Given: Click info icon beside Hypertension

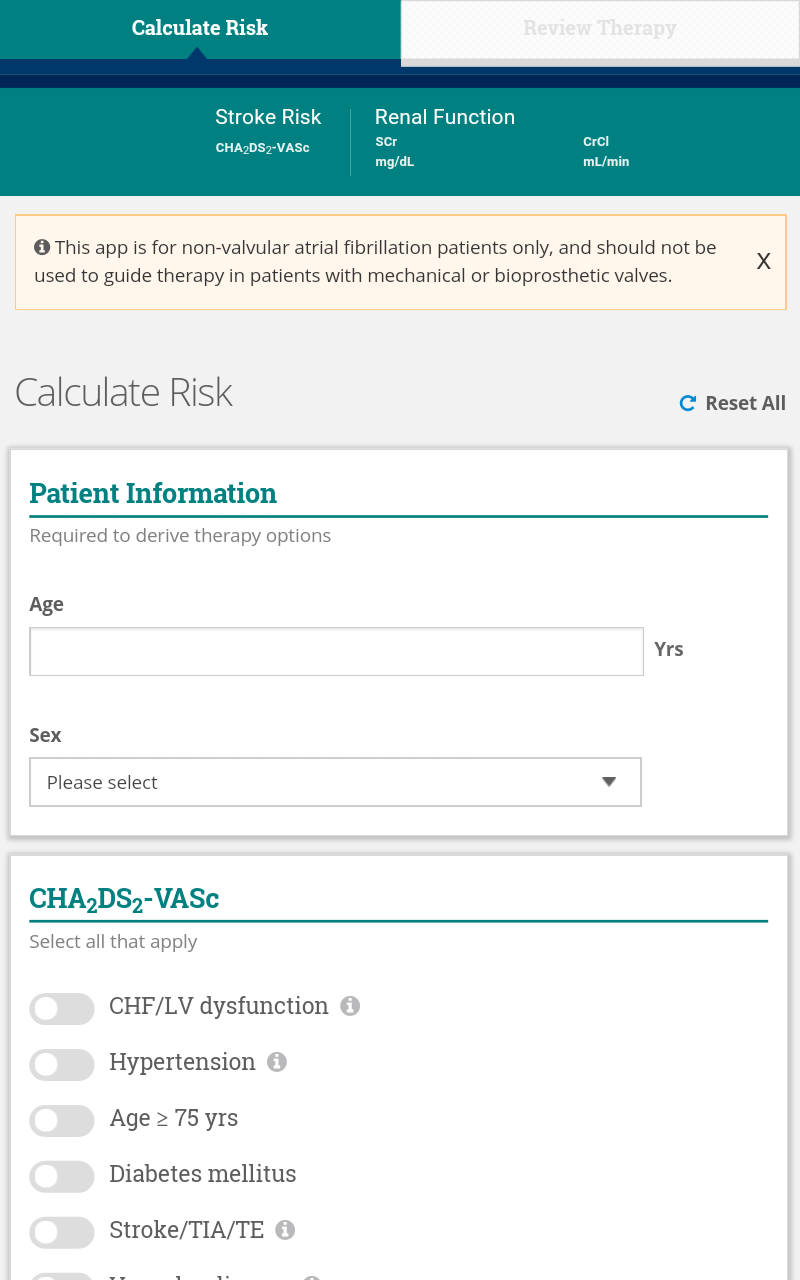Looking at the screenshot, I should (277, 1062).
